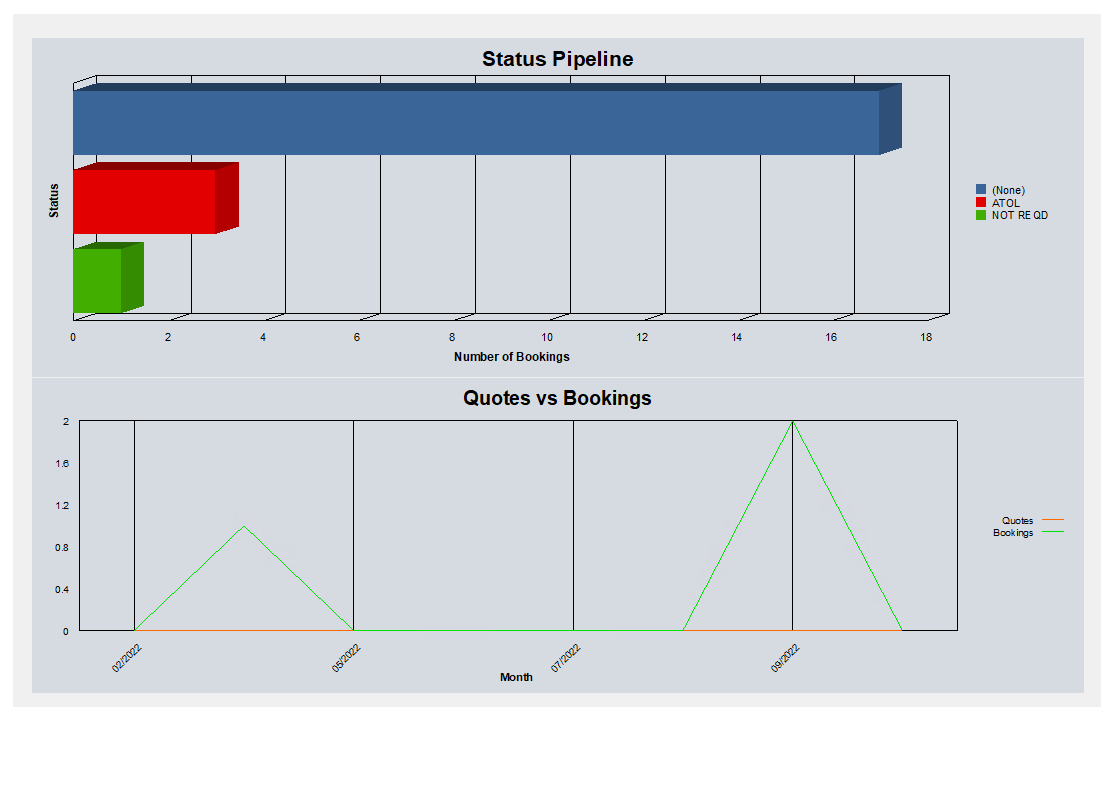The height and width of the screenshot is (785, 1117).
Task: Click the '1.2' tick on line chart
Action: 62,506
